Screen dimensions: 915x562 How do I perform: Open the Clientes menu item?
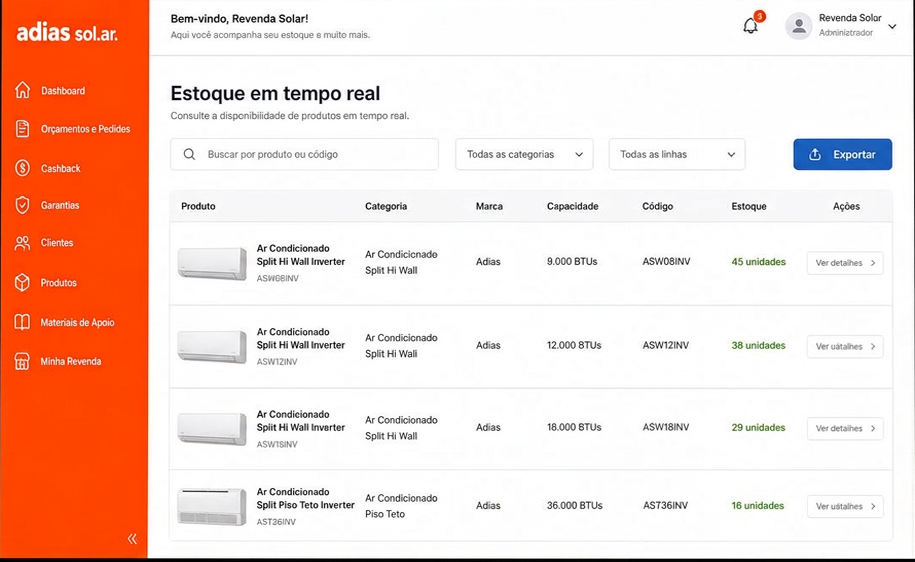(57, 243)
